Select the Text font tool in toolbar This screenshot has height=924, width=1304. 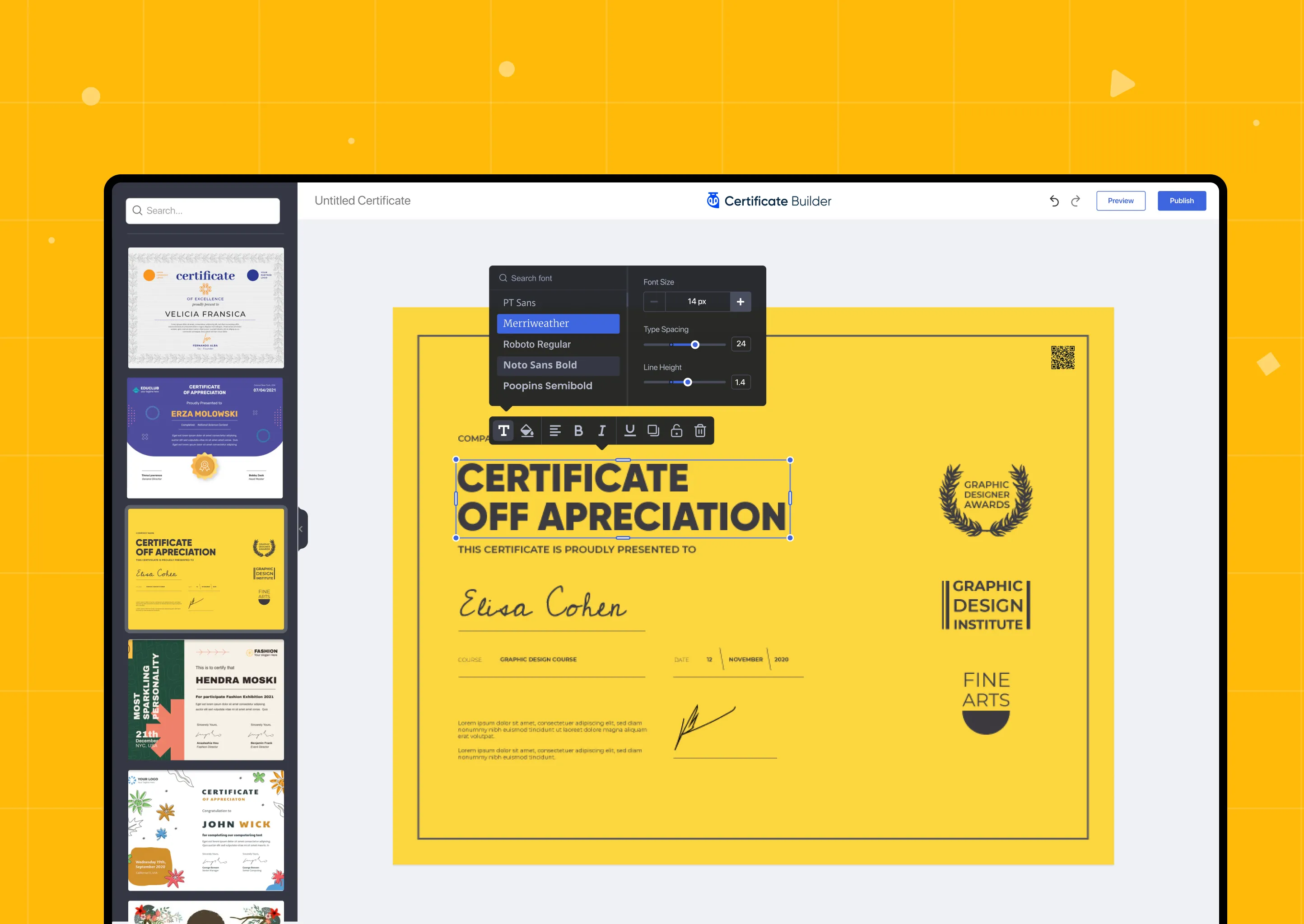coord(504,431)
